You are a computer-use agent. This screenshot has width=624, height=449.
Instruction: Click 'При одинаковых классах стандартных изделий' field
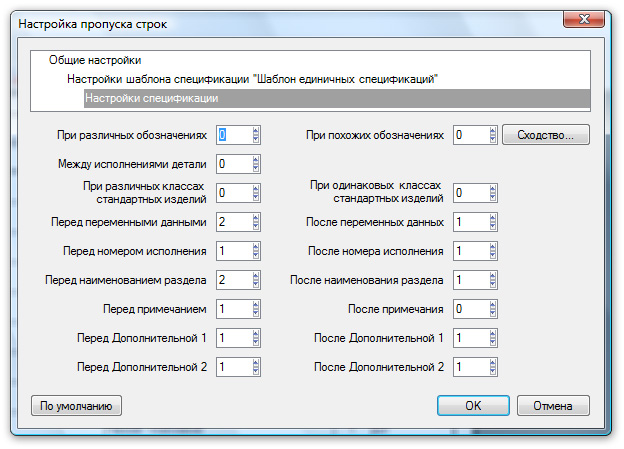click(469, 192)
